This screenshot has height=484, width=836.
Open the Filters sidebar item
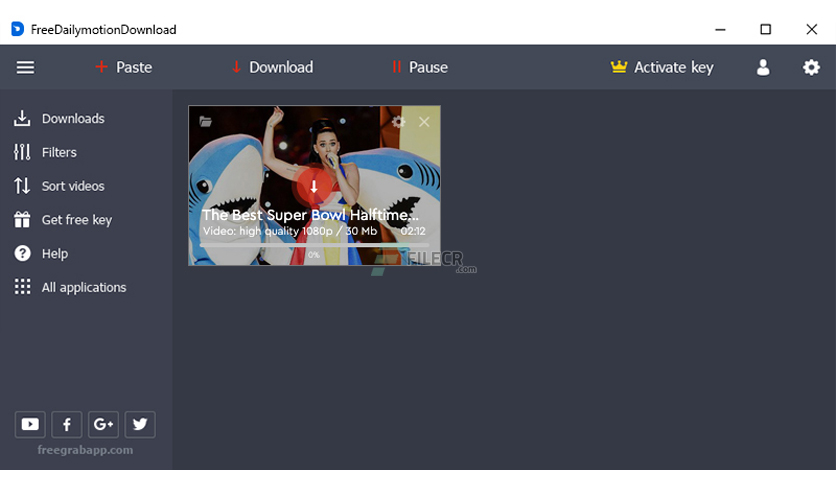[x=45, y=152]
